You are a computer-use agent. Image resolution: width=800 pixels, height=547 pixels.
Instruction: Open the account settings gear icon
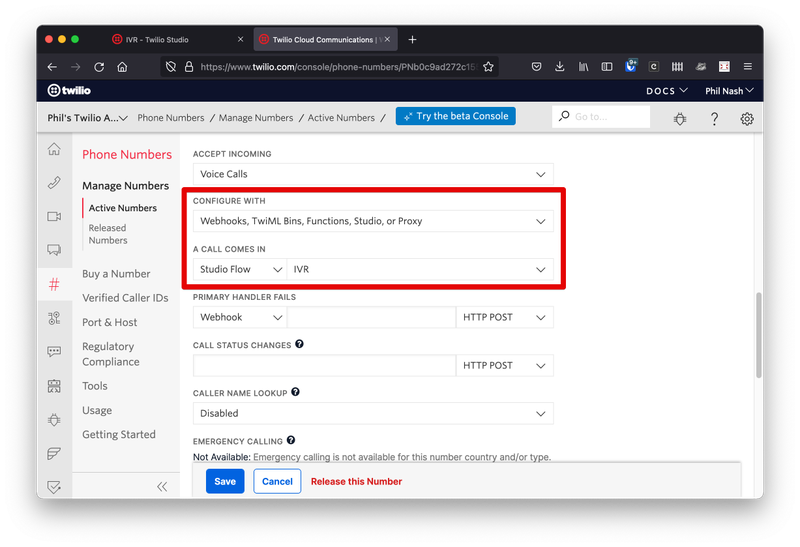point(747,119)
